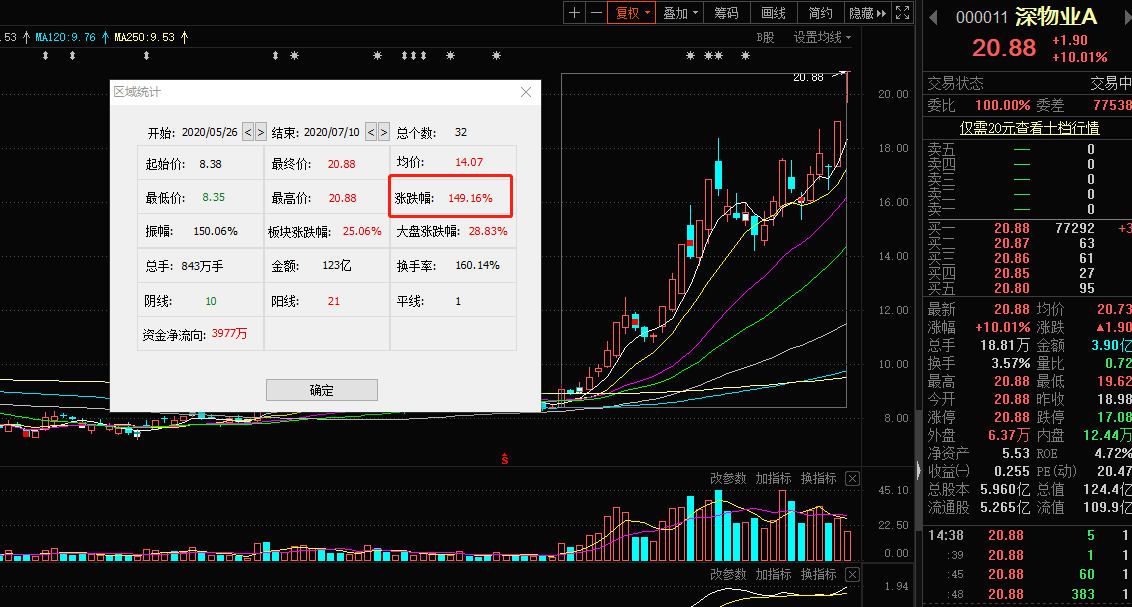1132x607 pixels.
Task: Click the fullscreen expand icon in toolbar
Action: [x=902, y=13]
